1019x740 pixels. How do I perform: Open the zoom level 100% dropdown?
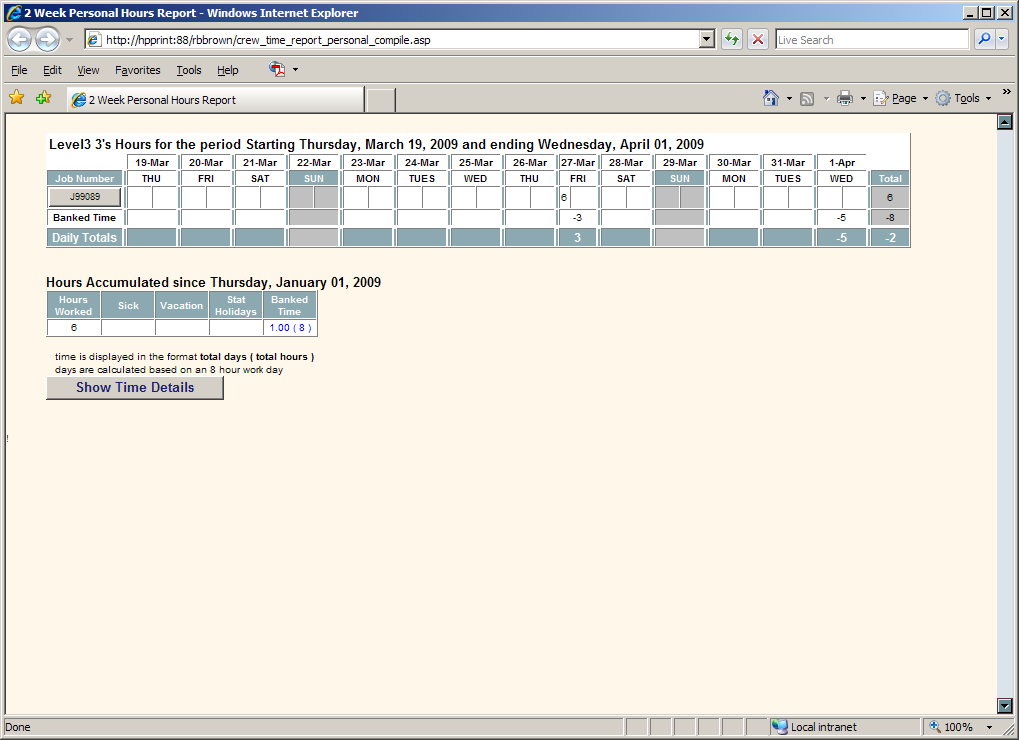[989, 727]
